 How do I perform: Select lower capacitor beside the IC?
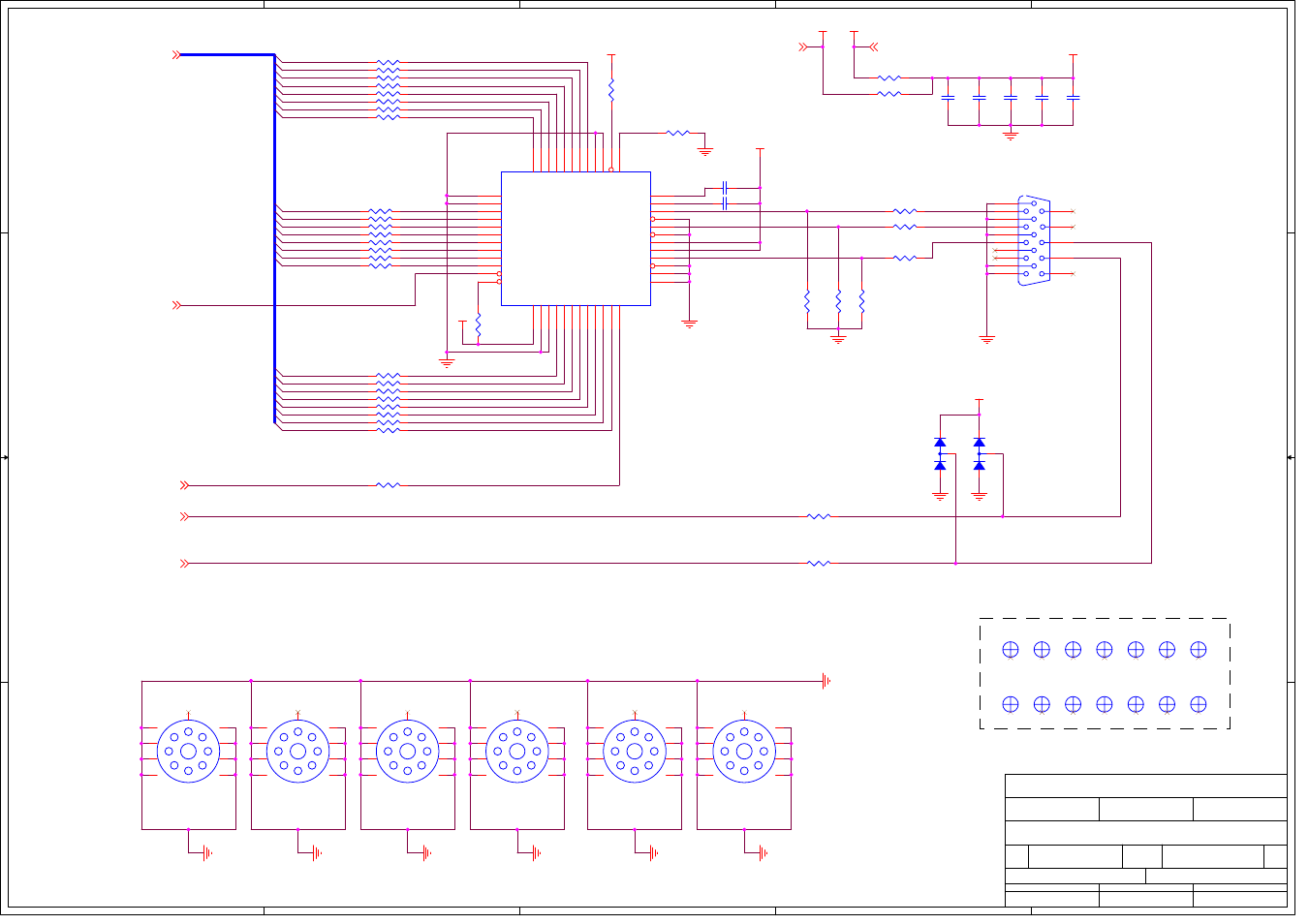pyautogui.click(x=725, y=203)
